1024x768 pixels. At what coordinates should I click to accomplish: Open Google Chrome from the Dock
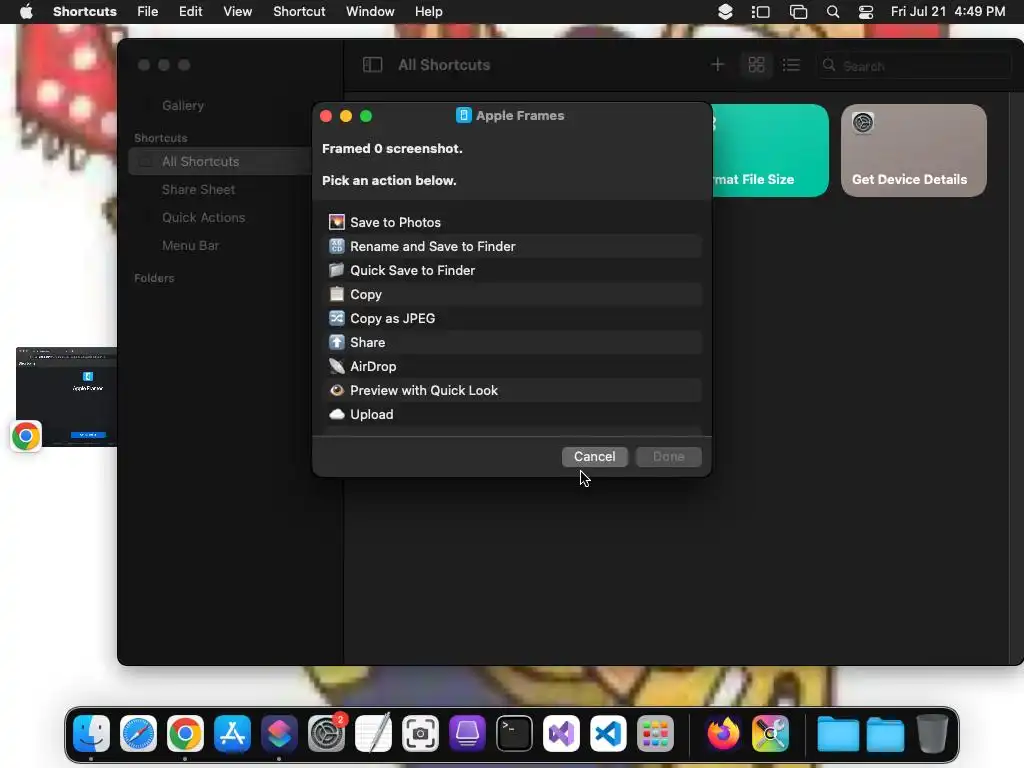(185, 733)
